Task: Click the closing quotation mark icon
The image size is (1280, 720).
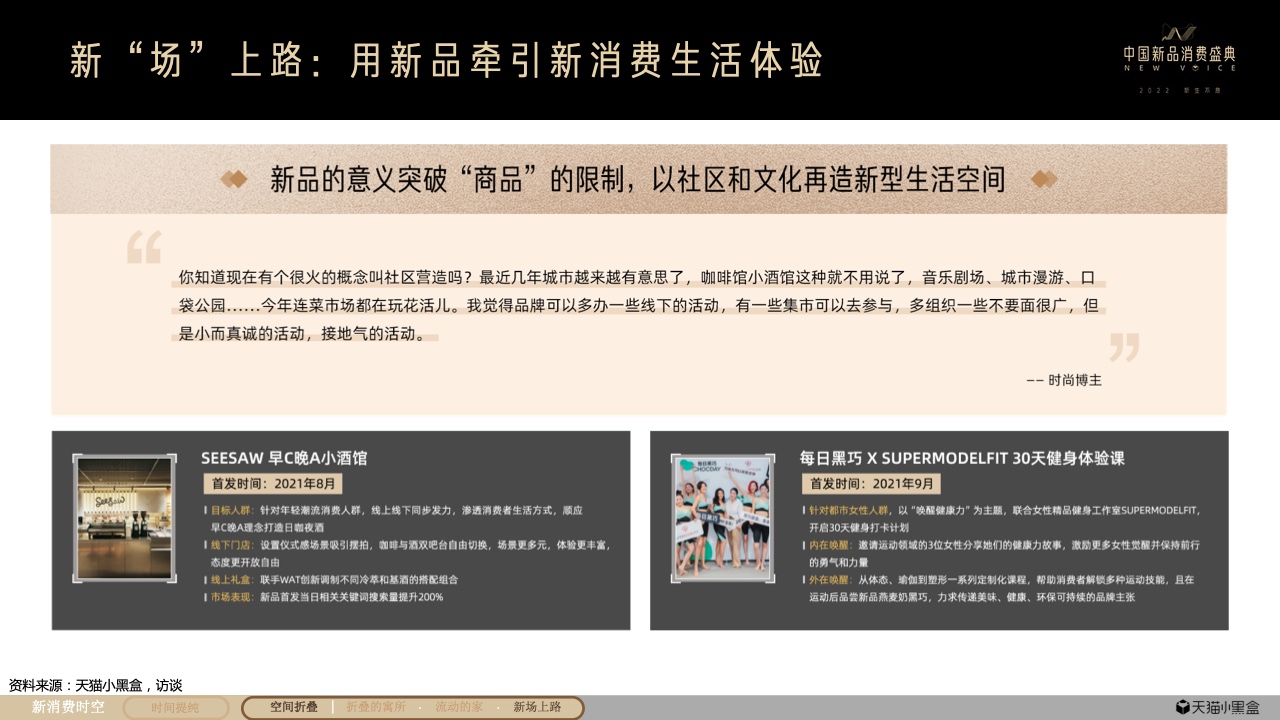Action: 1125,348
